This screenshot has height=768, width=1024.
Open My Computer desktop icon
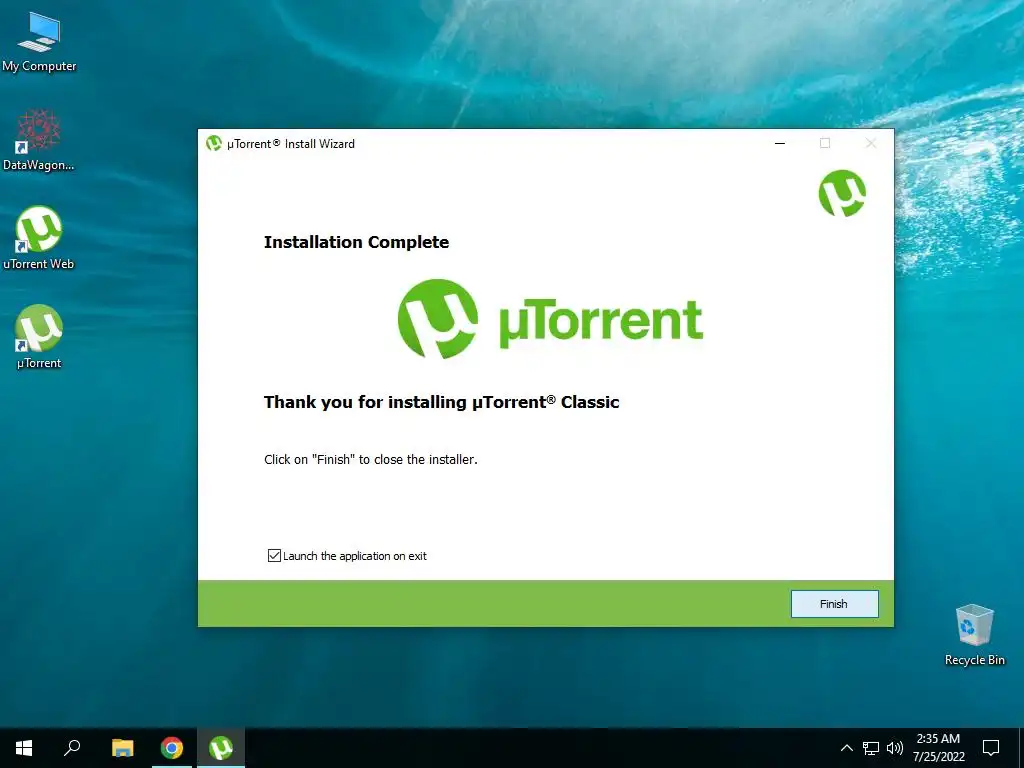pyautogui.click(x=39, y=42)
